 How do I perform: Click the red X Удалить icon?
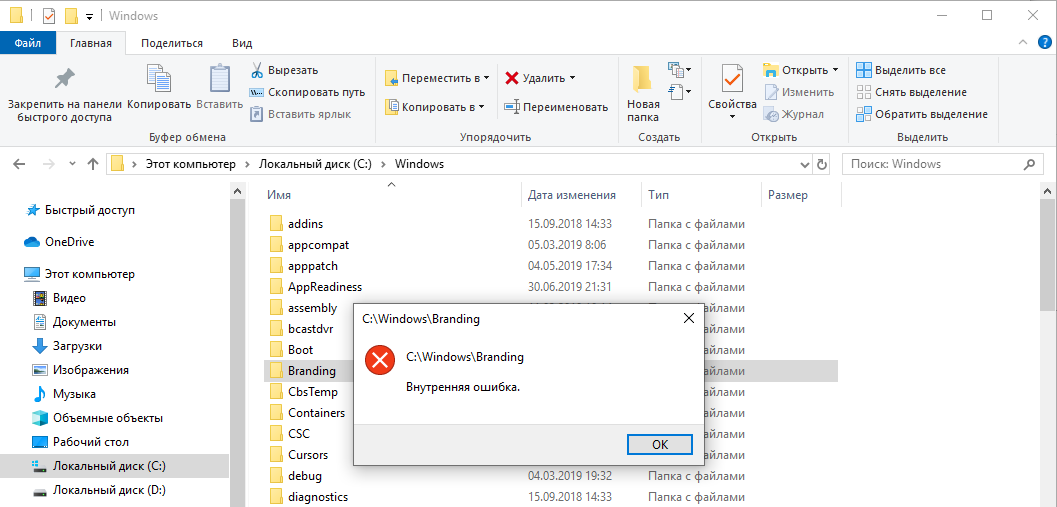[512, 78]
